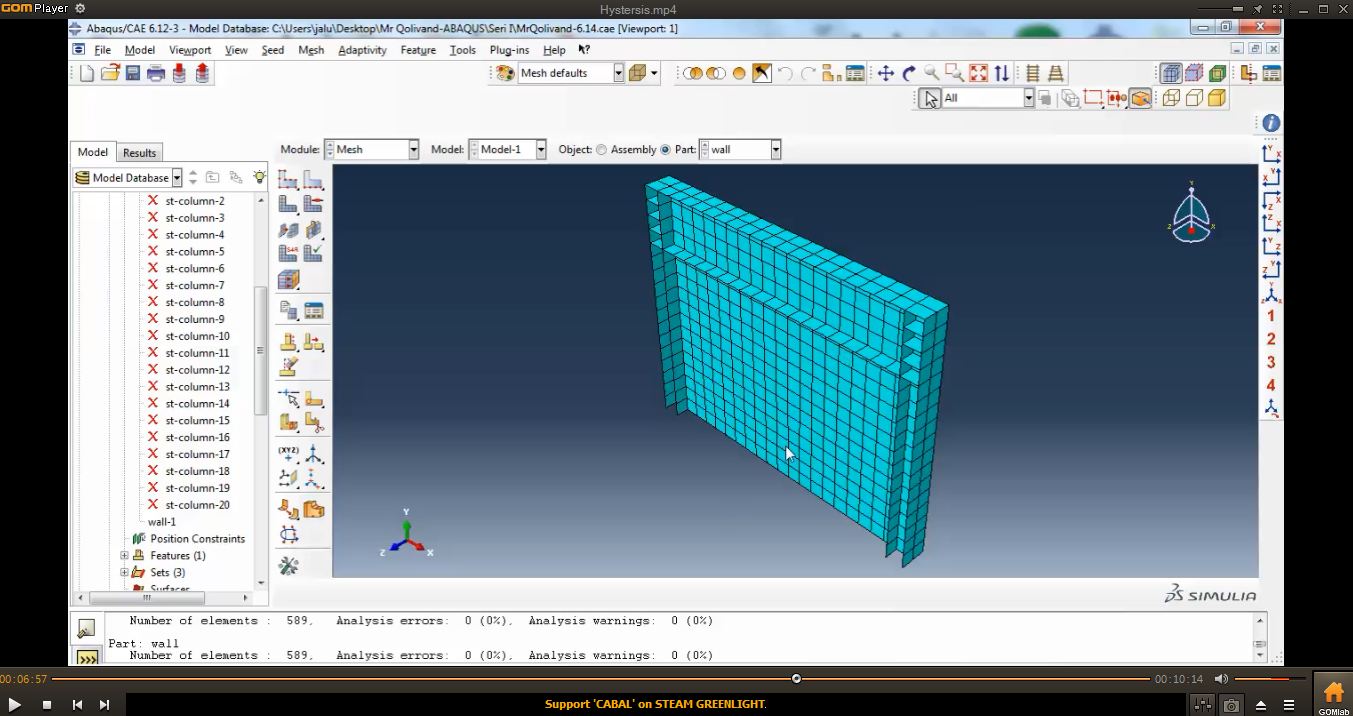
Task: Click the Print icon in the File toolbar
Action: click(156, 73)
